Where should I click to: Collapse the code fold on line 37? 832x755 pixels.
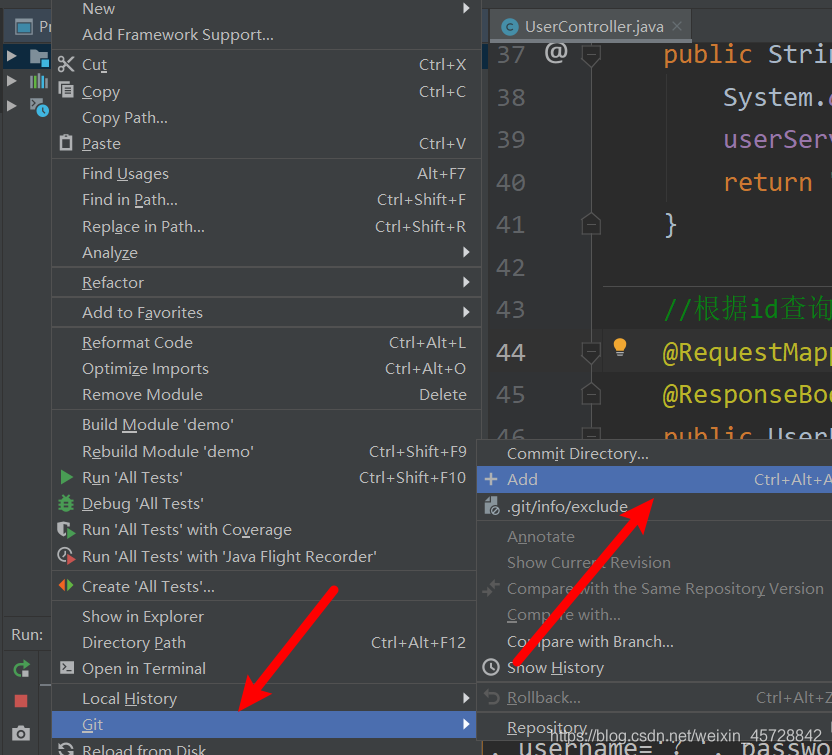(591, 55)
